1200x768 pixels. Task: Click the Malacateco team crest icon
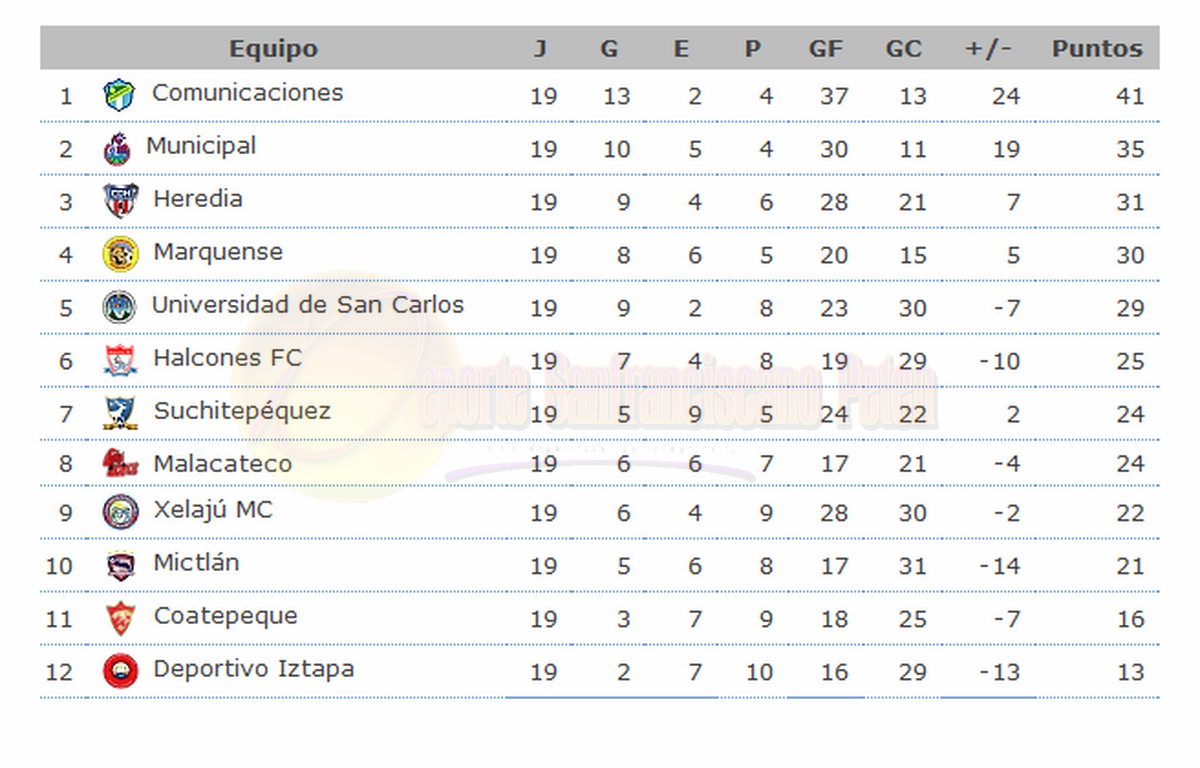(x=120, y=463)
